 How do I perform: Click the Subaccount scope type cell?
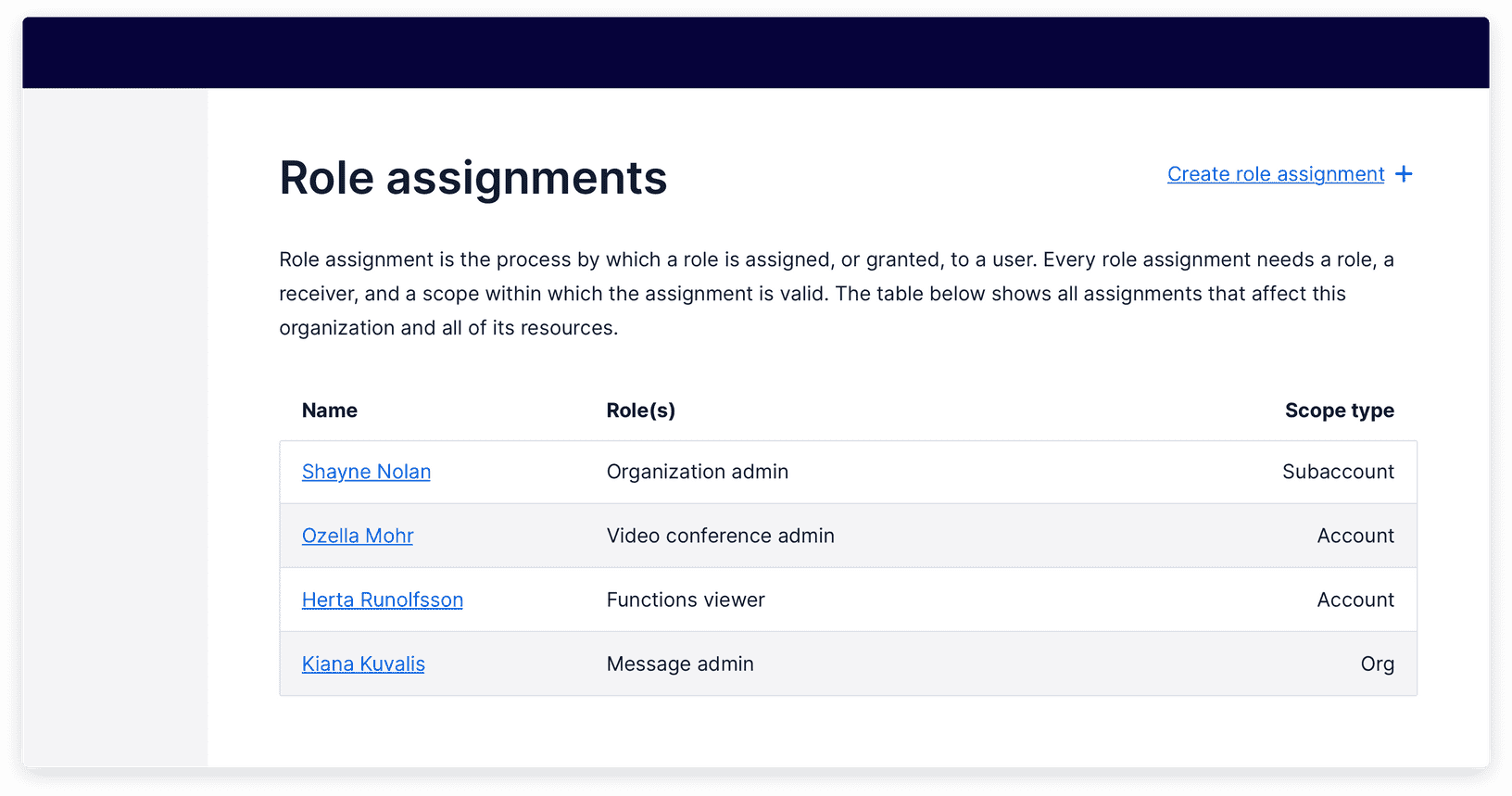tap(1337, 472)
